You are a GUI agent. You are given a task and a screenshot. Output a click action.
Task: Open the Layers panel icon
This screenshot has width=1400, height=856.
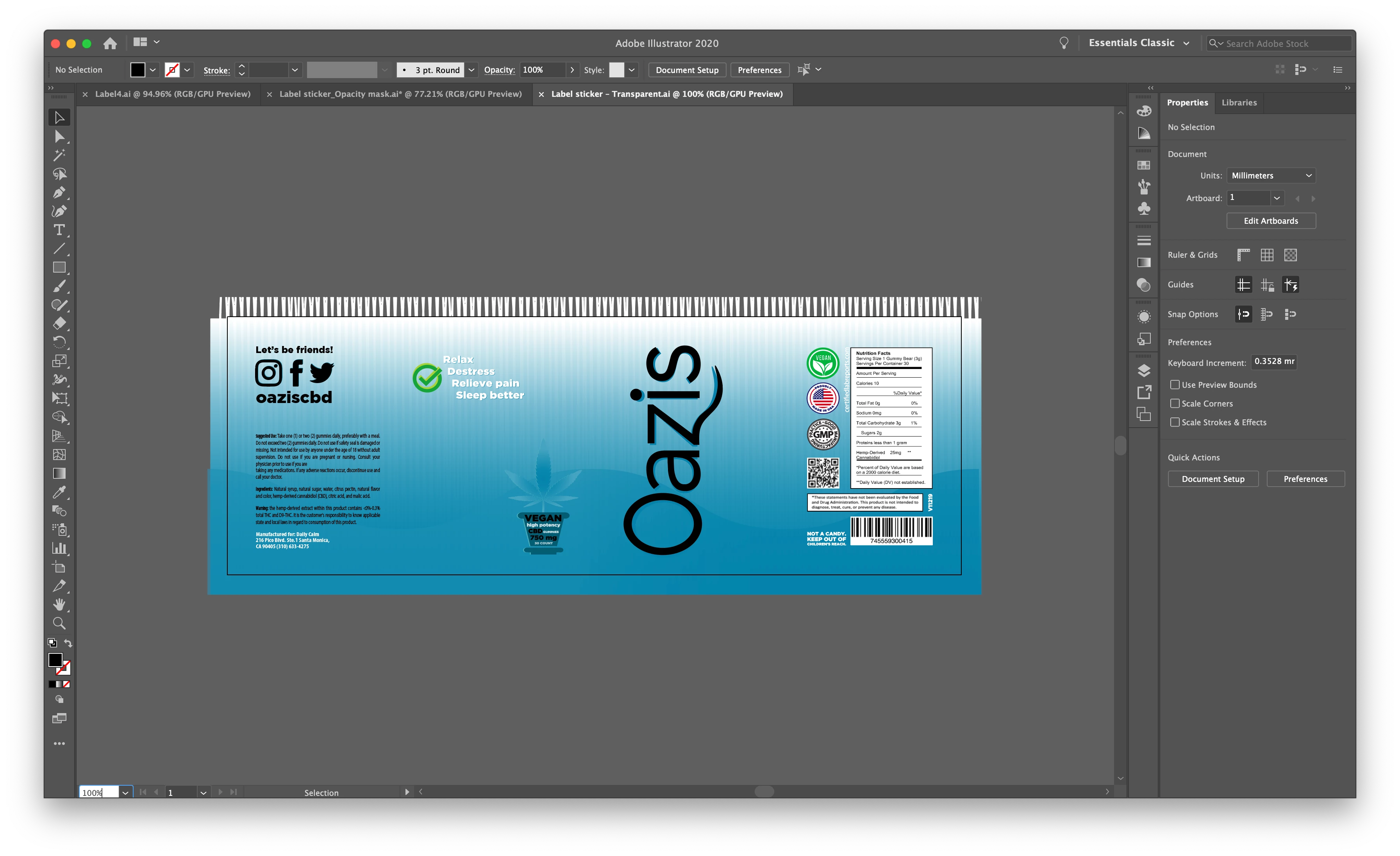coord(1144,370)
